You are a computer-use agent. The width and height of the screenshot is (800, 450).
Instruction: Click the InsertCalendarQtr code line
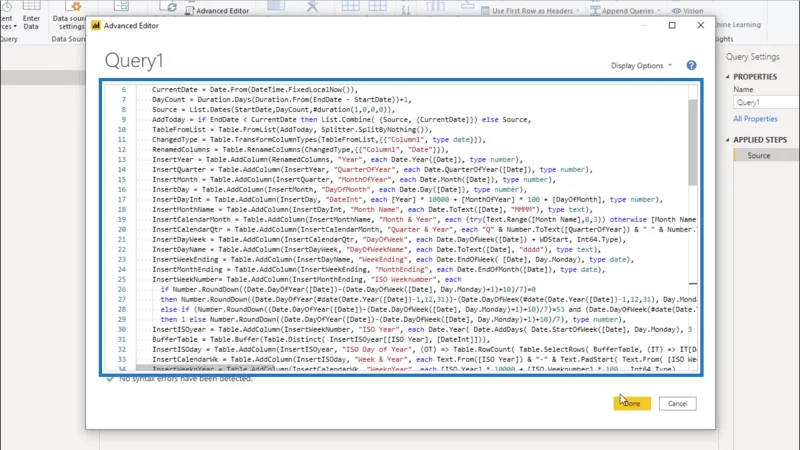coord(424,230)
